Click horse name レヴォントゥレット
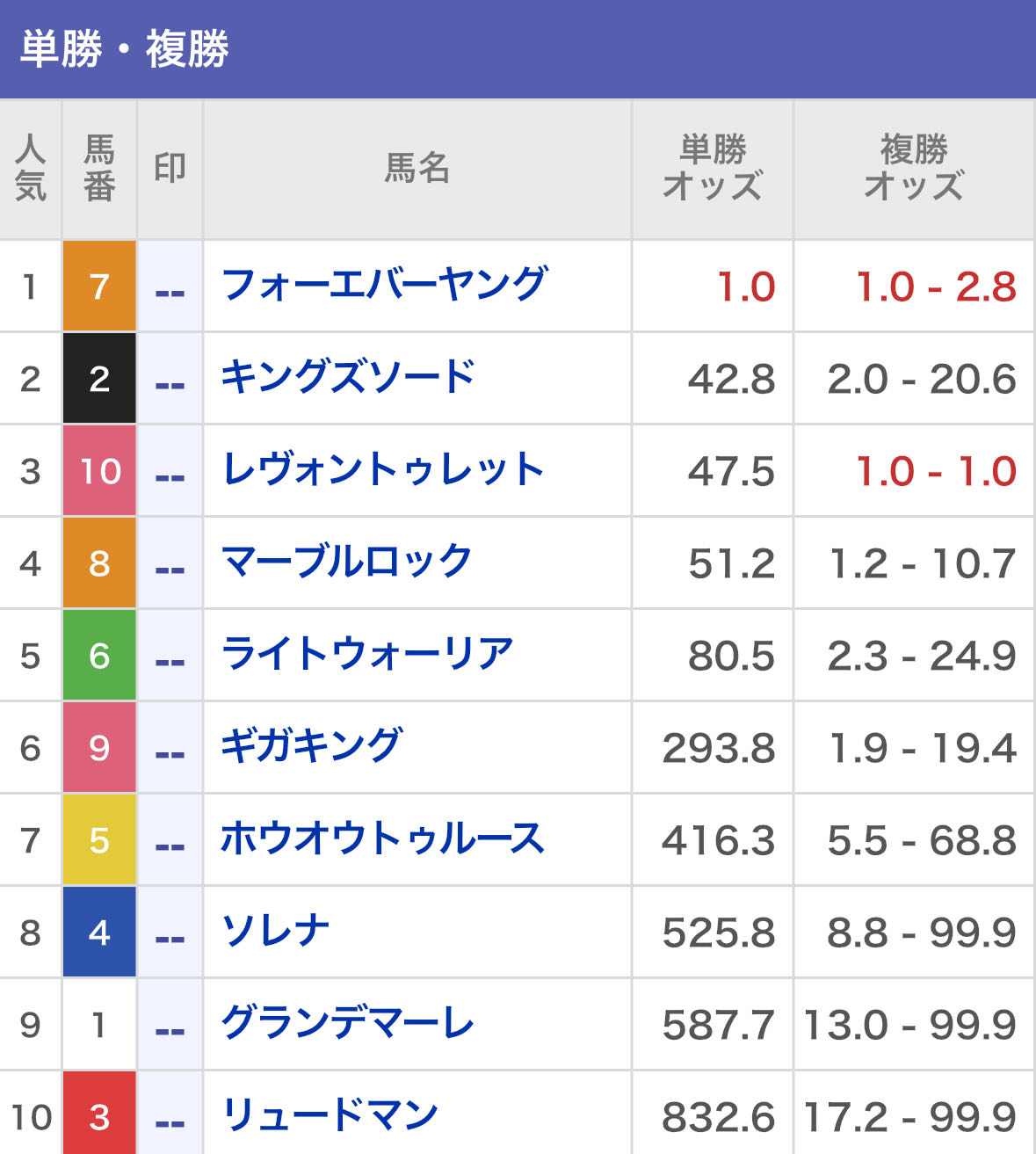This screenshot has height=1154, width=1036. 382,469
